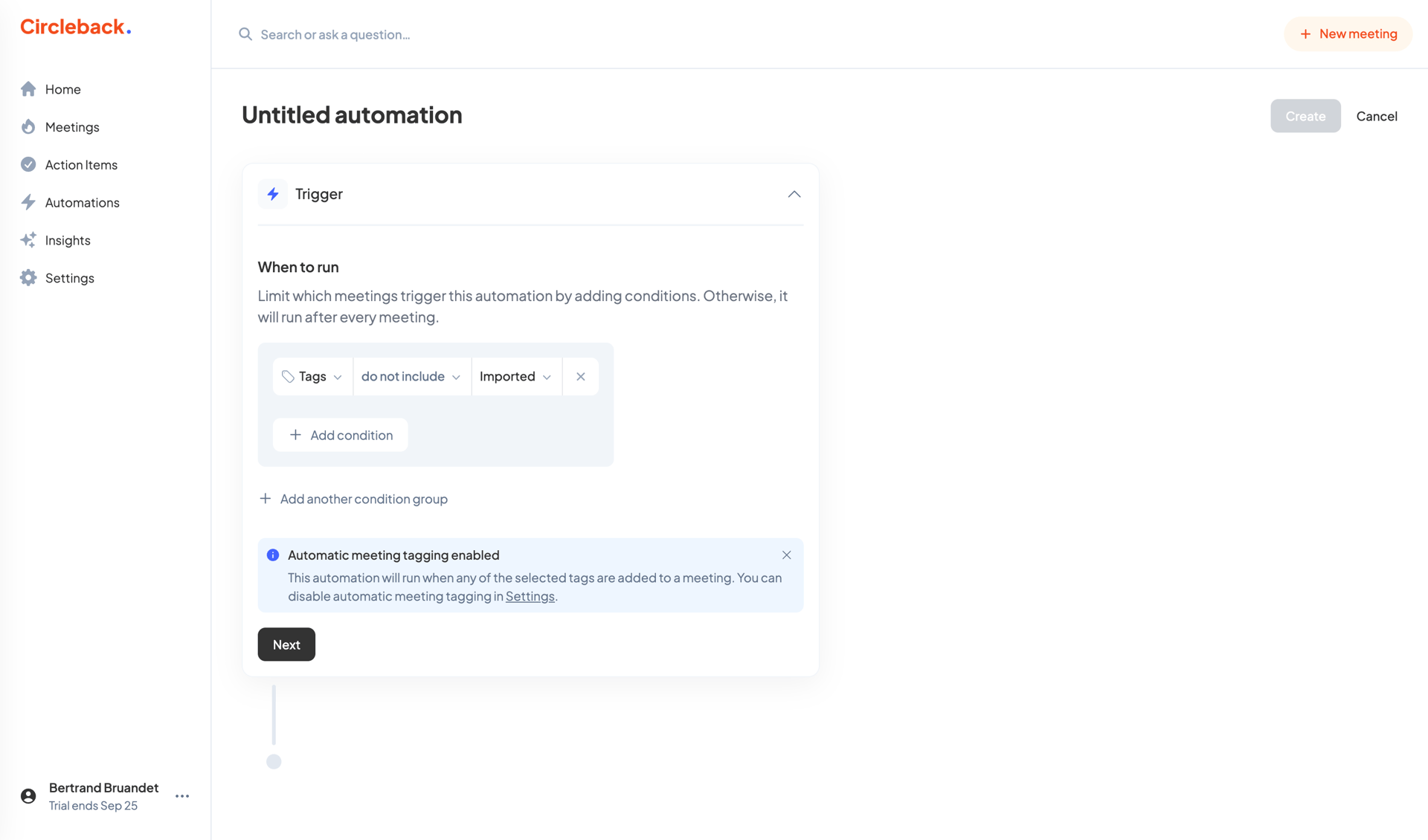Collapse the Trigger section chevron

coord(793,194)
